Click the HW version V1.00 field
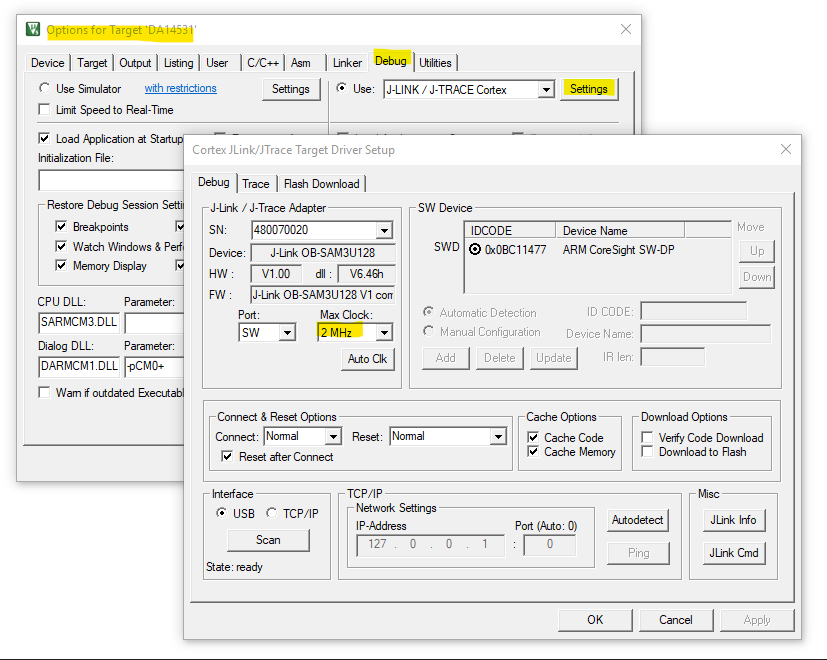 (276, 274)
